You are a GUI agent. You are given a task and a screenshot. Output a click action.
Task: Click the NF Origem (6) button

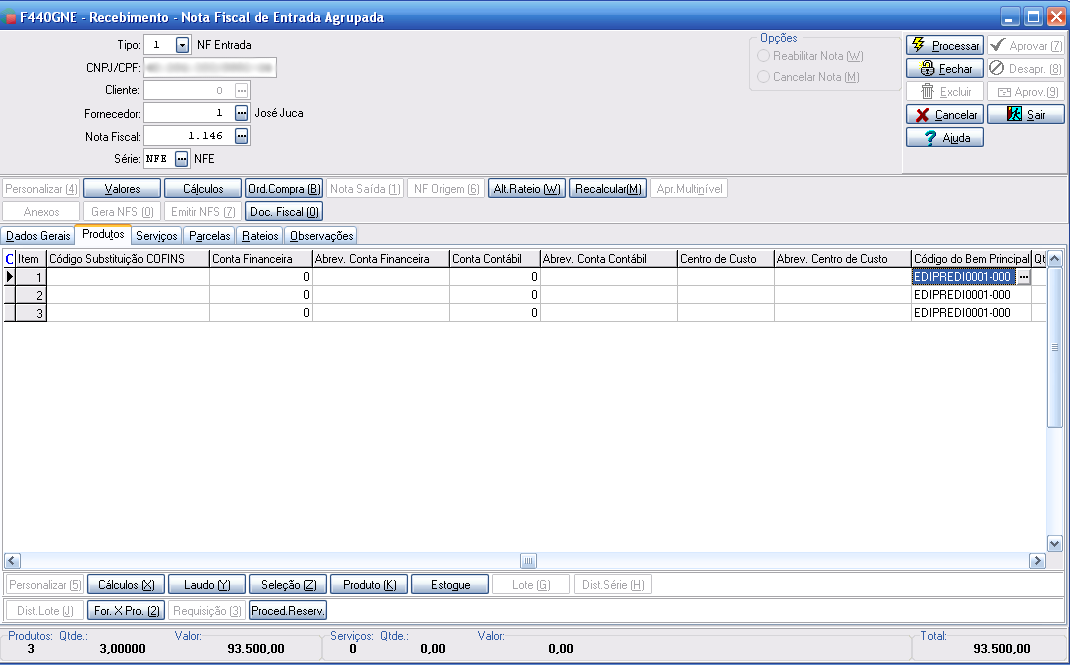pos(446,189)
